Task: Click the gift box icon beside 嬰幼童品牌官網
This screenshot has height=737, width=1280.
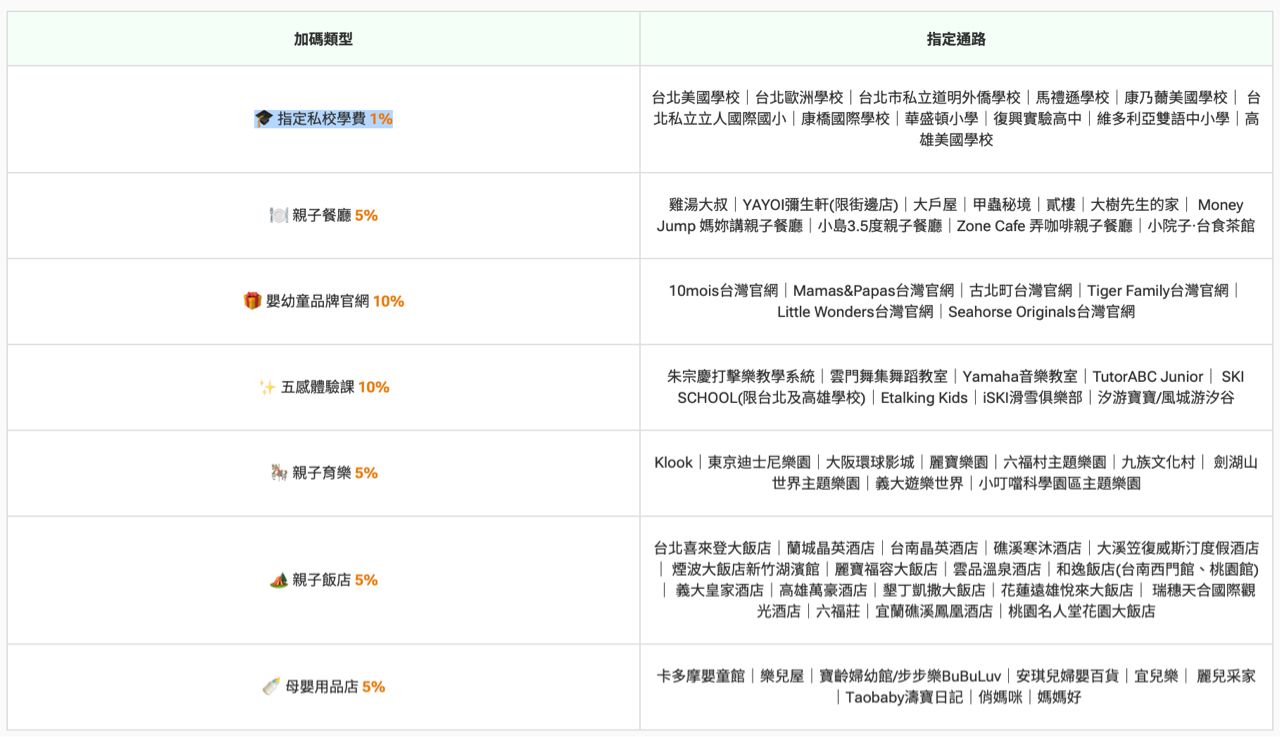Action: (252, 301)
